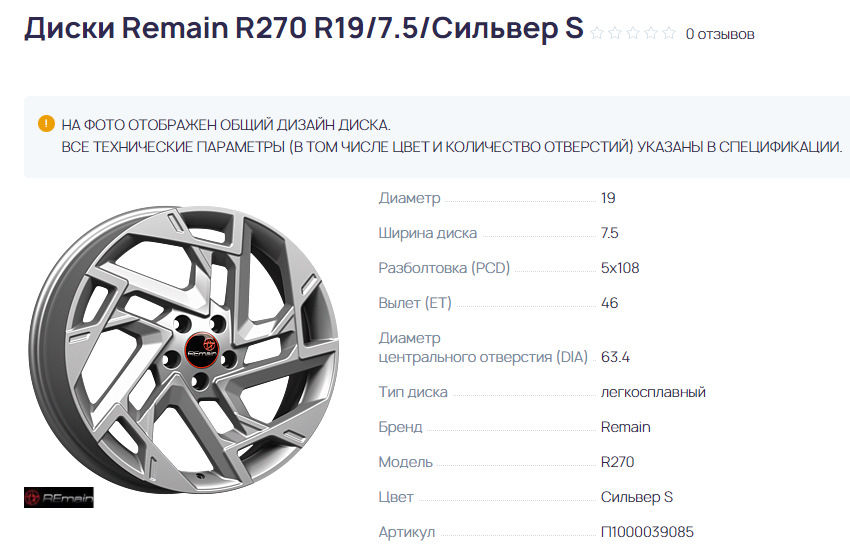Screen dimensions: 850x551
Task: Click the fourth rating star
Action: click(651, 34)
